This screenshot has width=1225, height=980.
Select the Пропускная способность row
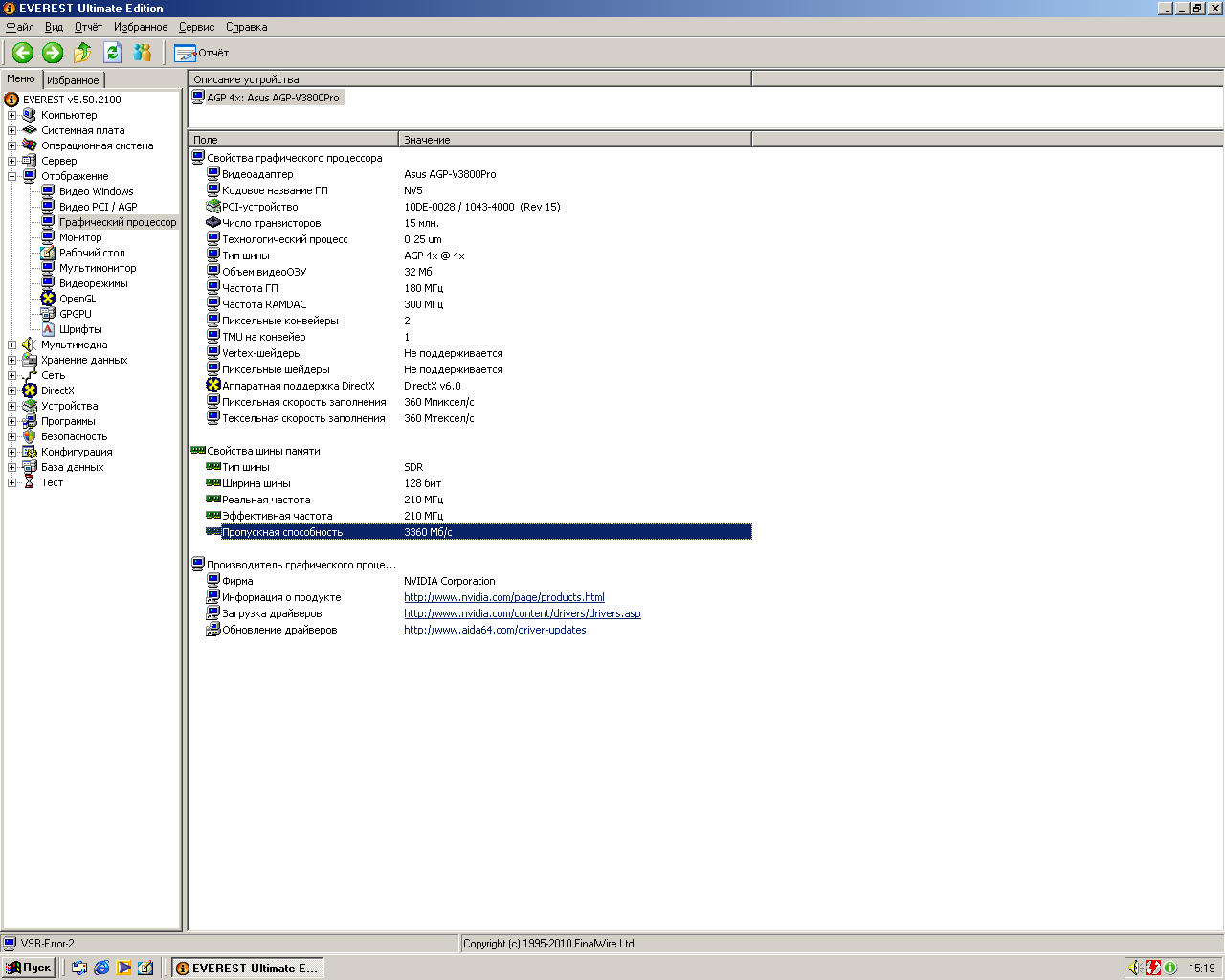click(x=479, y=532)
